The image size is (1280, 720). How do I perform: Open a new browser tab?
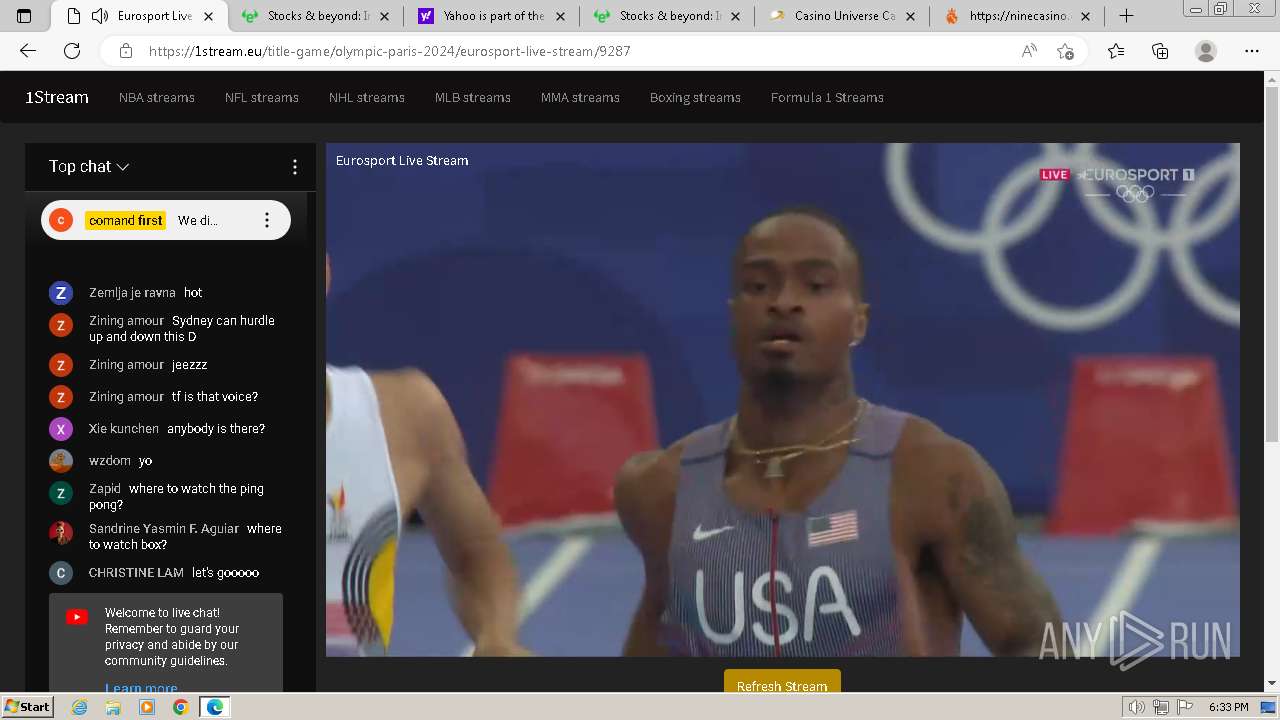1126,16
